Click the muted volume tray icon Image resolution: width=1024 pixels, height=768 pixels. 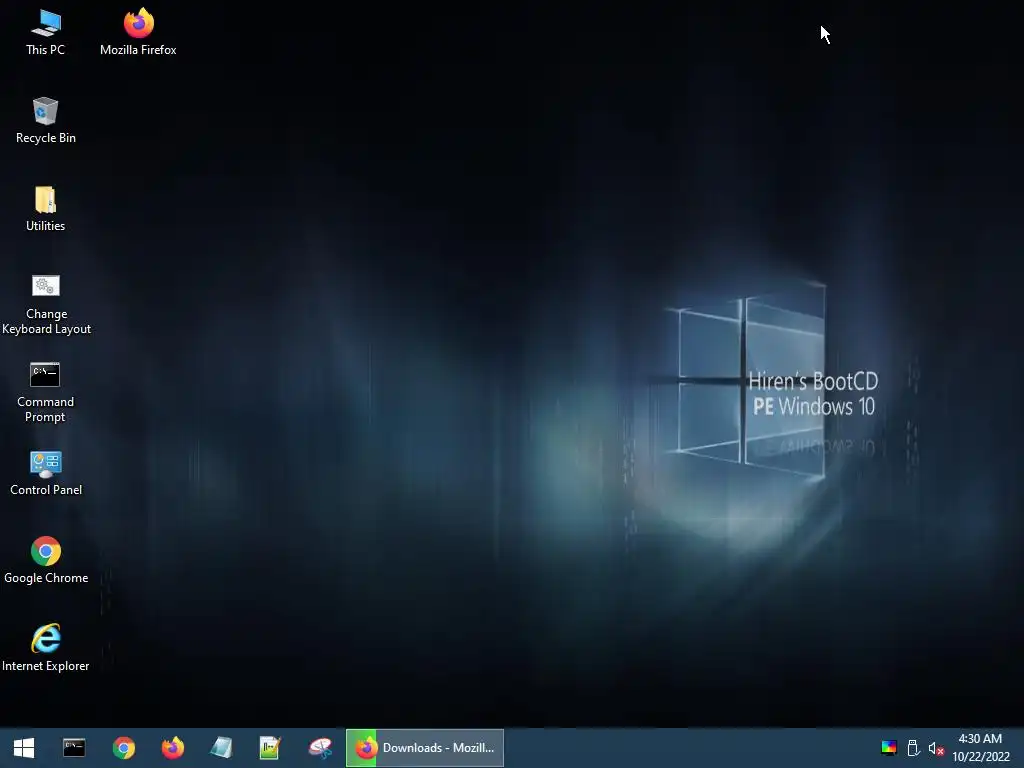coord(936,748)
